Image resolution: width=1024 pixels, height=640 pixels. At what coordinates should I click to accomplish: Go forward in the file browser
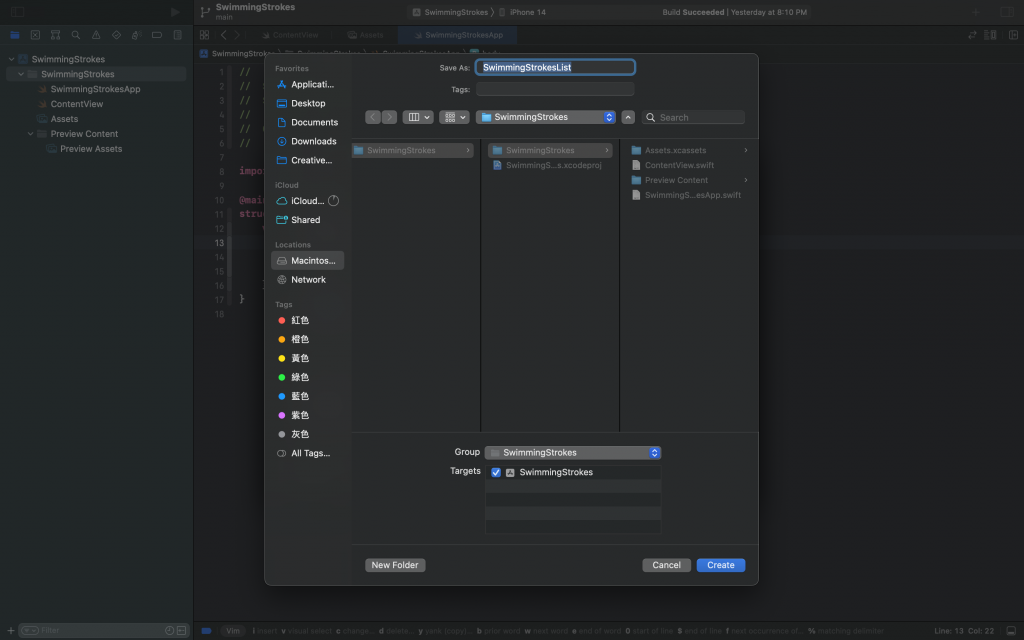click(389, 117)
